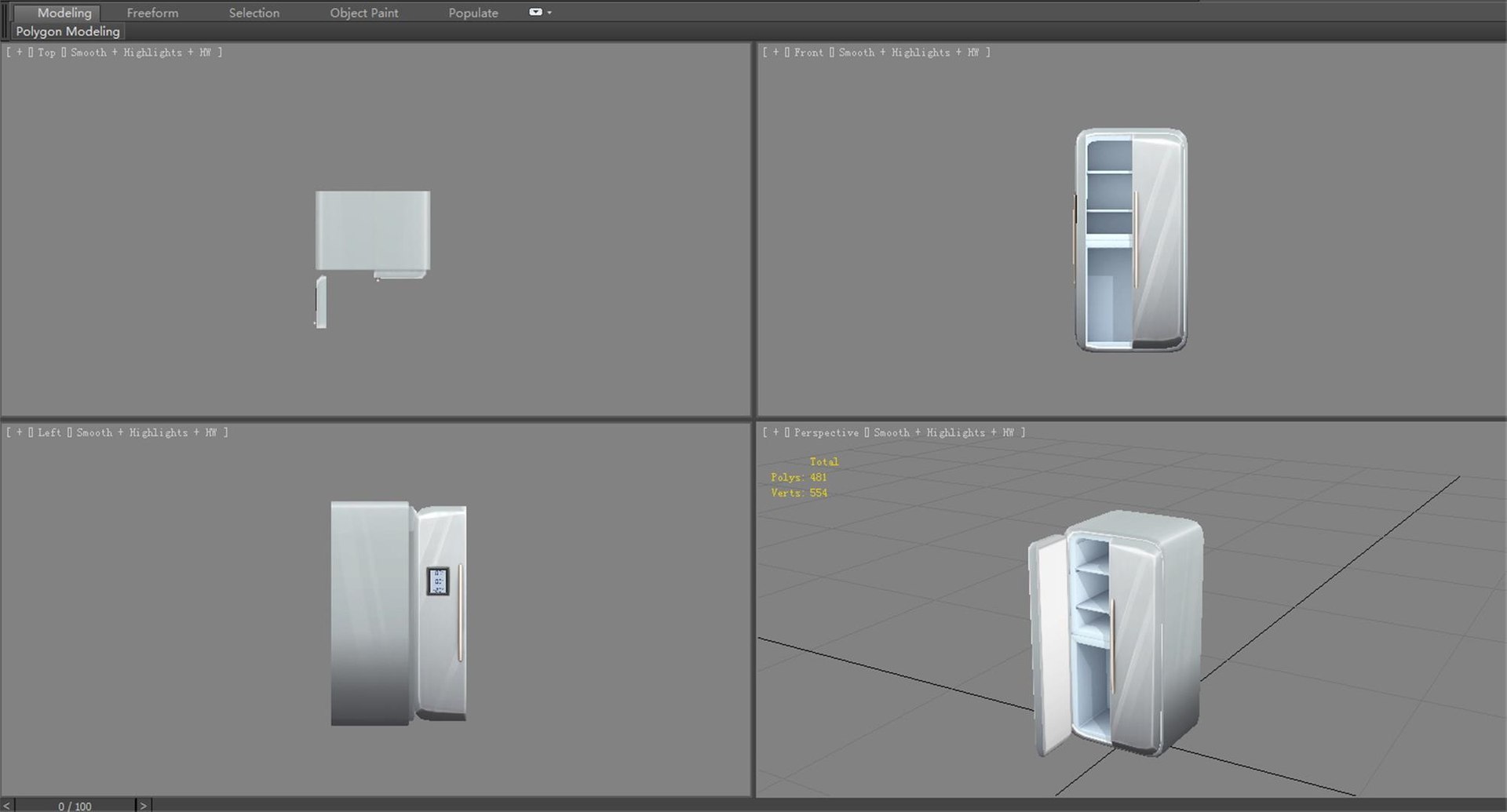Select the fridge body in Top viewport
Viewport: 1507px width, 812px height.
tap(373, 231)
